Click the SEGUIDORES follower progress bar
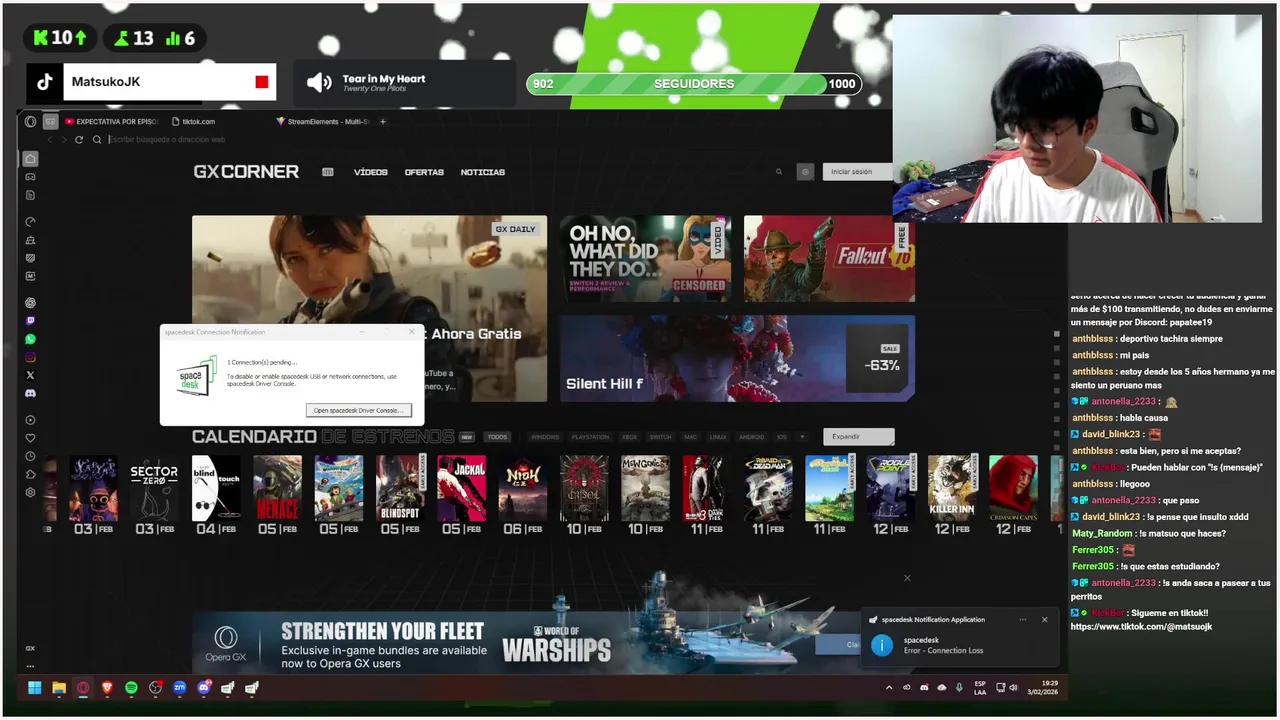 pyautogui.click(x=694, y=84)
